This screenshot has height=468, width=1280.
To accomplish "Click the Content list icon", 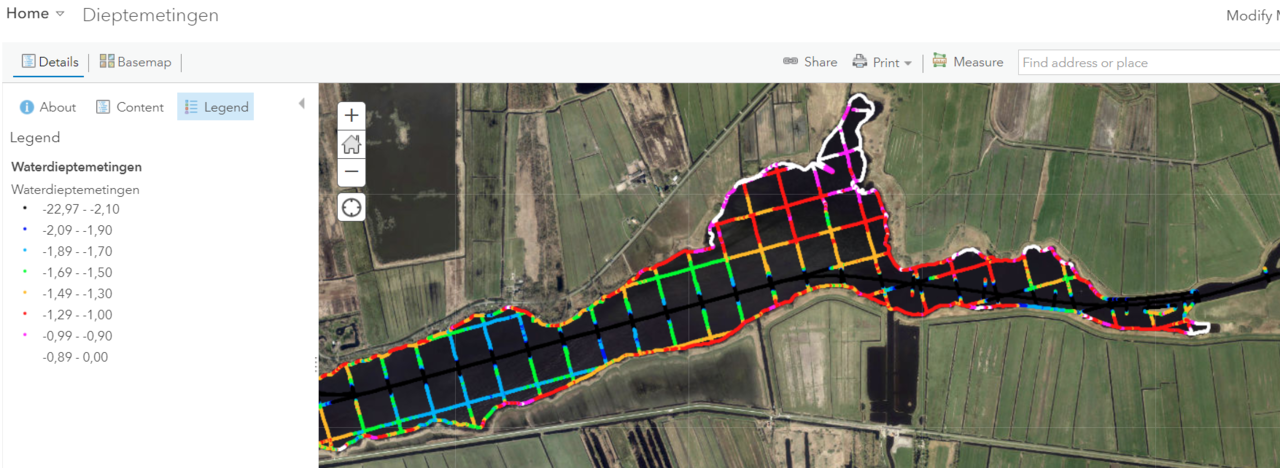I will click(103, 107).
